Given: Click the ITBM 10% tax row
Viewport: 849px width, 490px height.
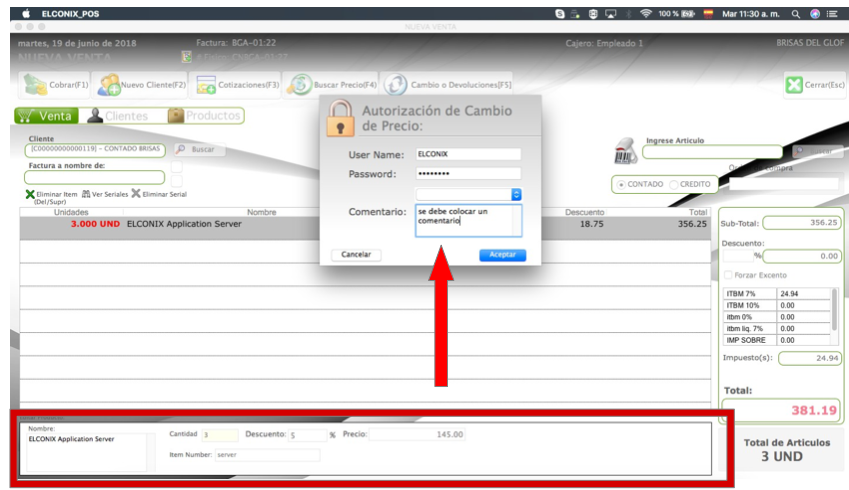Looking at the screenshot, I should (x=777, y=305).
